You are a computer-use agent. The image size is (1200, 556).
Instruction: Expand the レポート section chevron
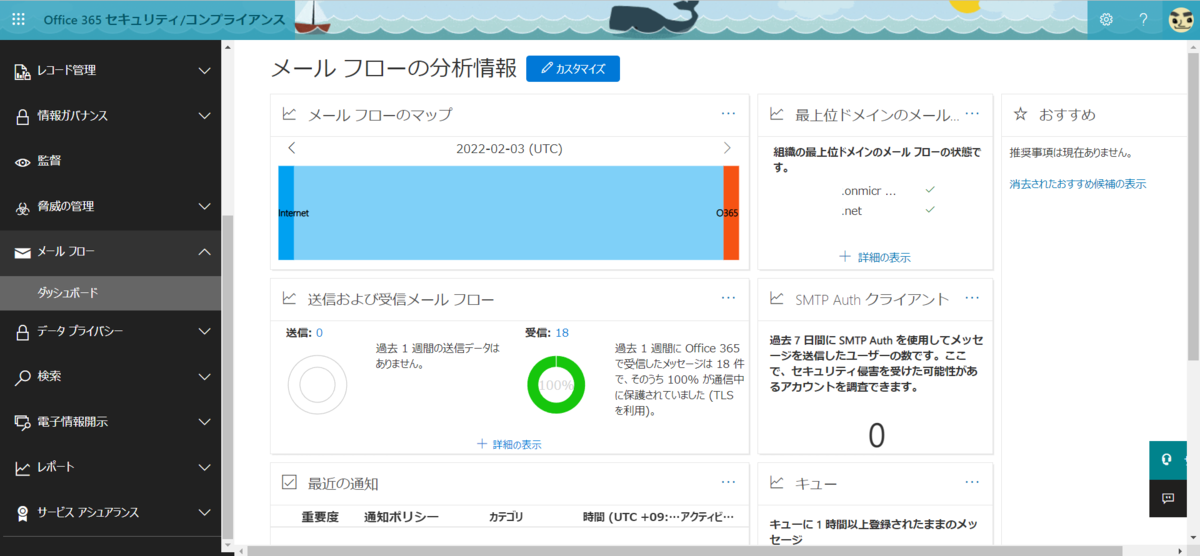204,467
